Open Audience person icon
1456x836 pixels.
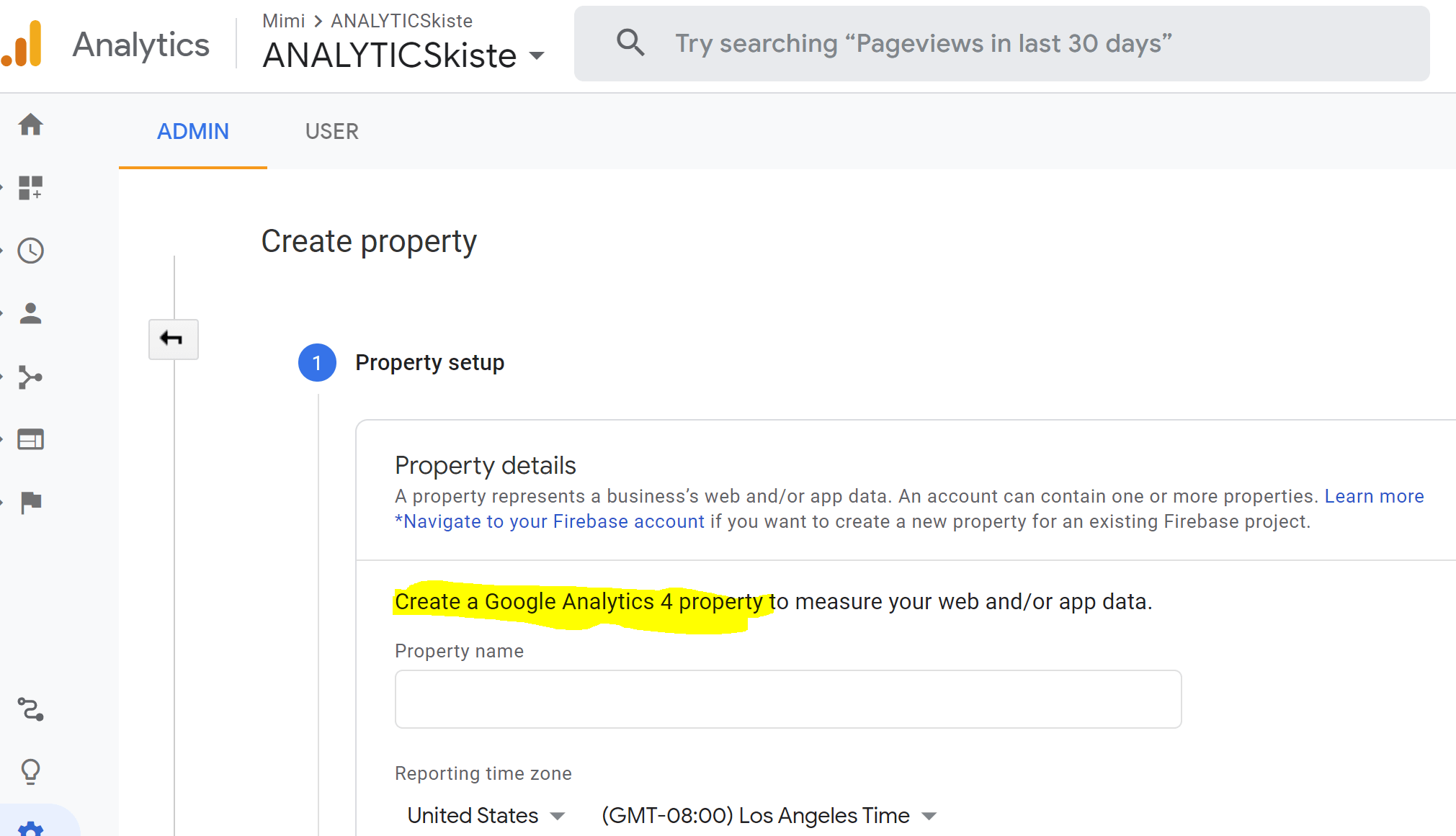point(30,313)
